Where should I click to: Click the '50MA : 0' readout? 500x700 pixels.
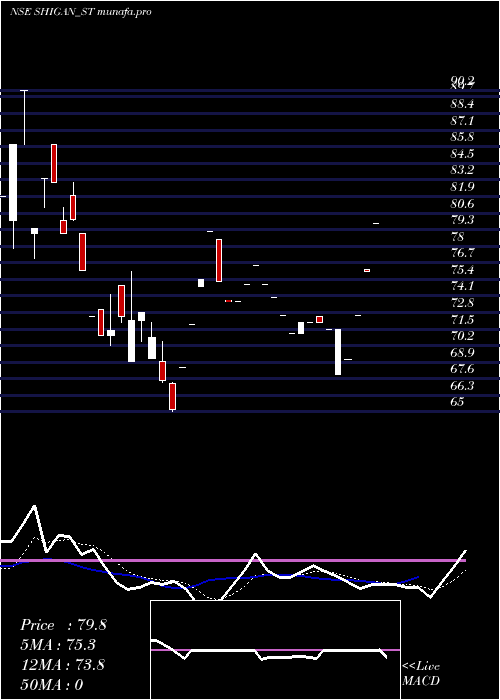tap(52, 684)
